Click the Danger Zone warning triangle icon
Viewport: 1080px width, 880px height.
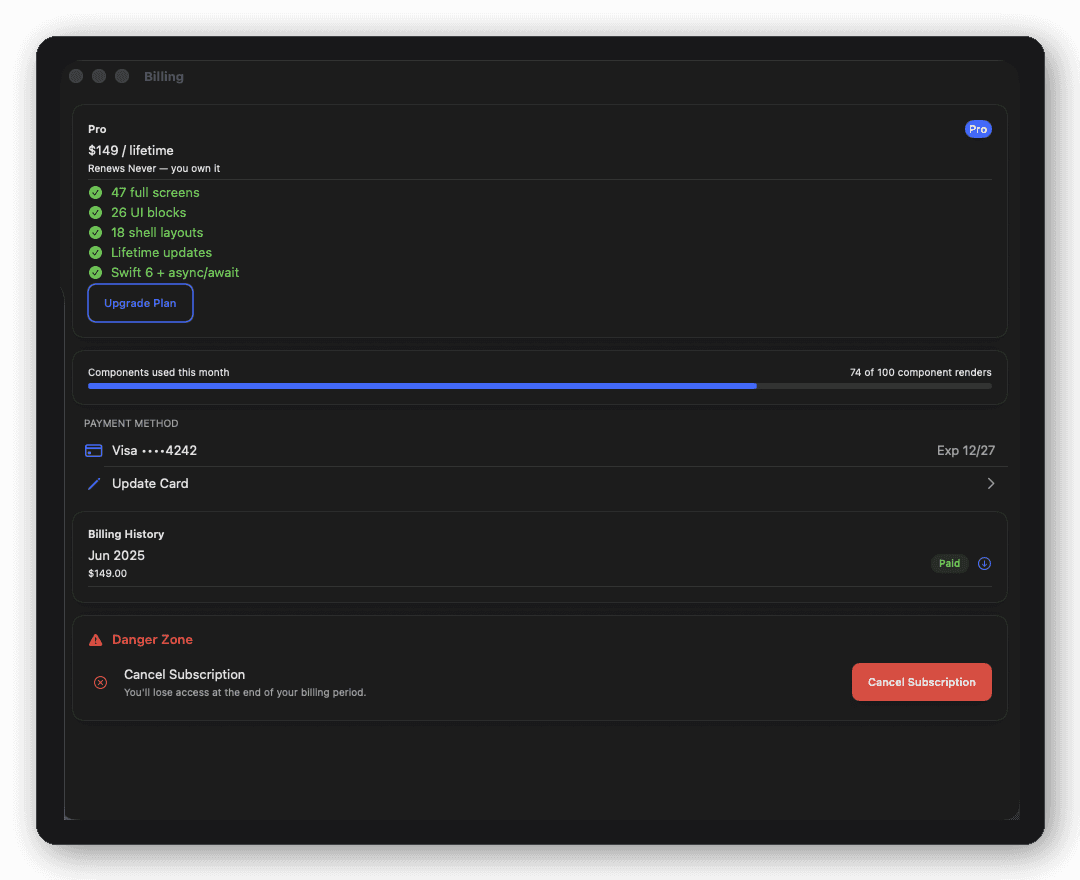click(96, 640)
